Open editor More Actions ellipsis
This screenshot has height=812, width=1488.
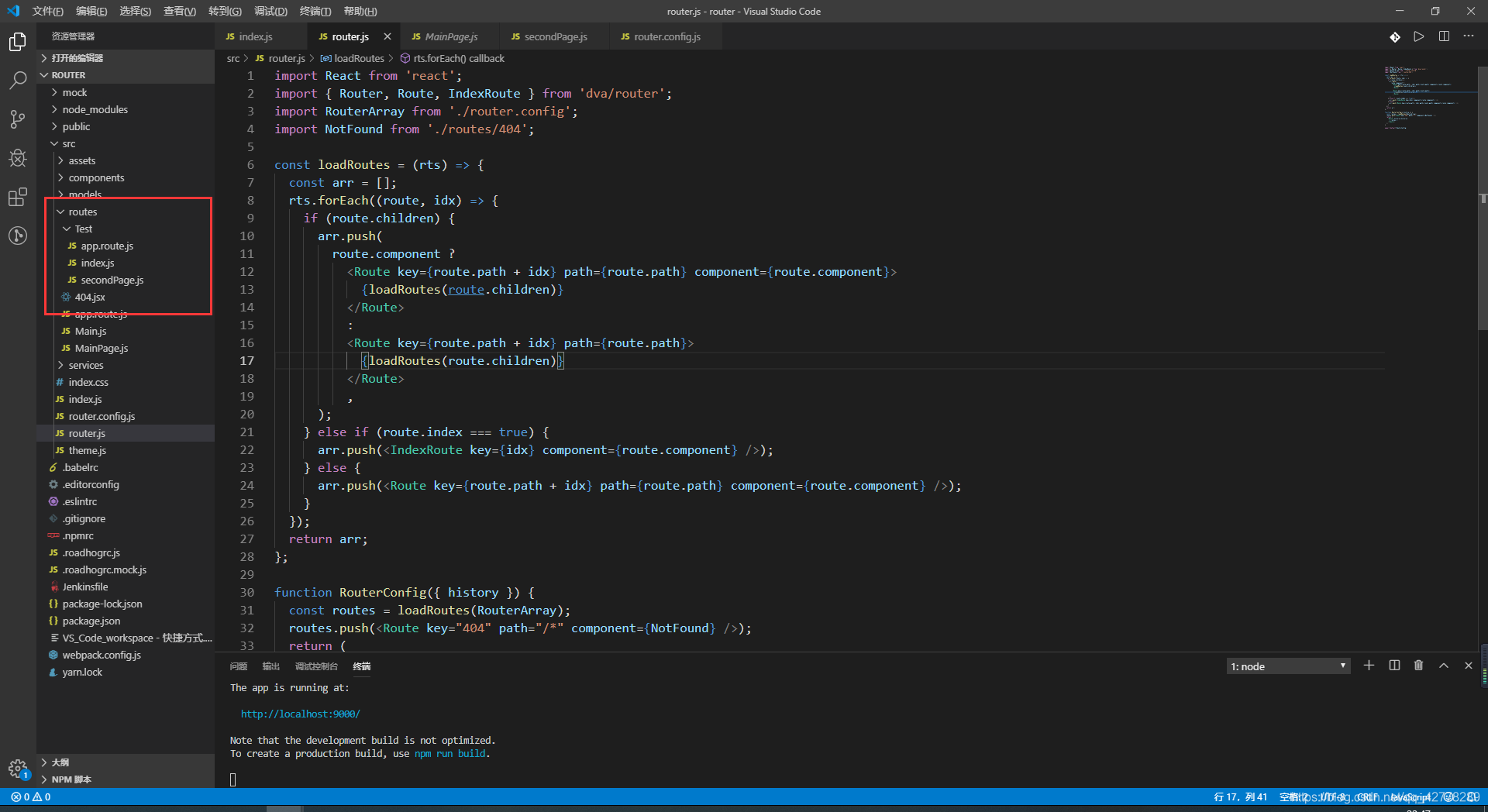(x=1469, y=36)
